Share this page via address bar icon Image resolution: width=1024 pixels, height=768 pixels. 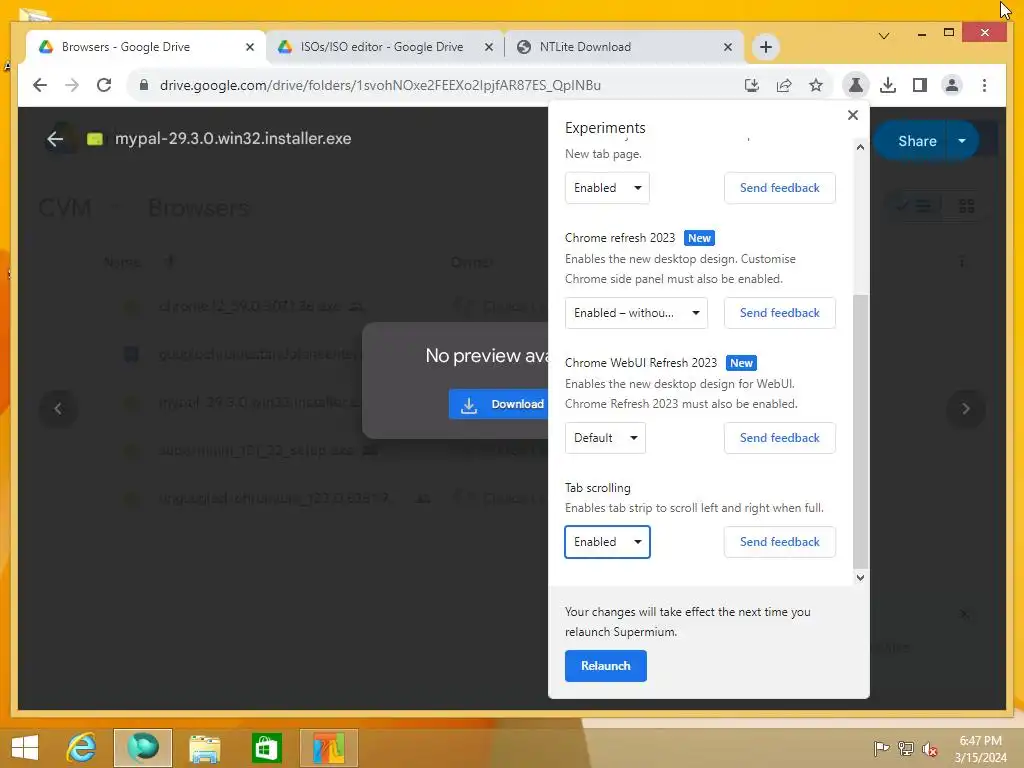pyautogui.click(x=784, y=85)
